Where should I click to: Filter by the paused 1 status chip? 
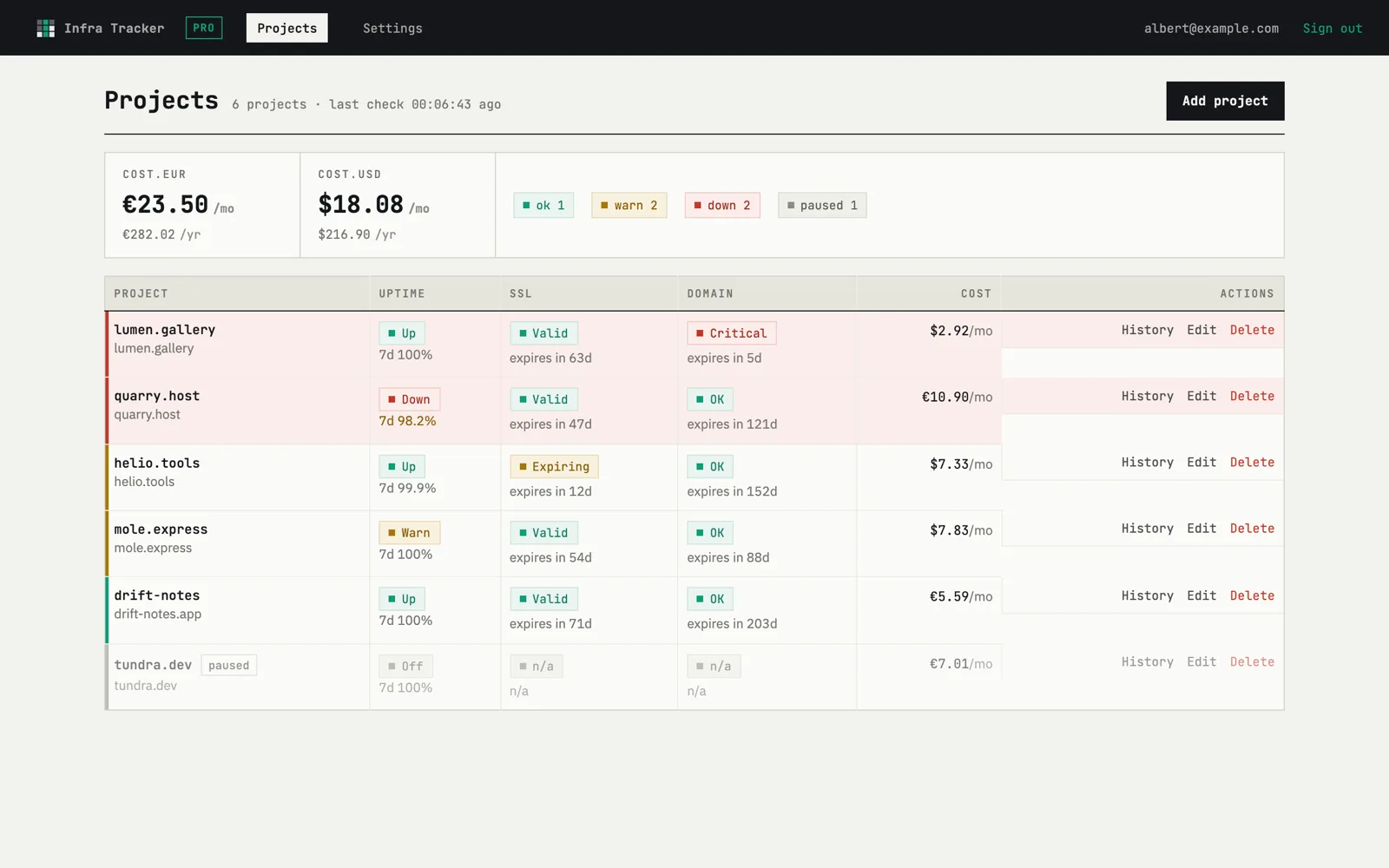click(x=822, y=205)
